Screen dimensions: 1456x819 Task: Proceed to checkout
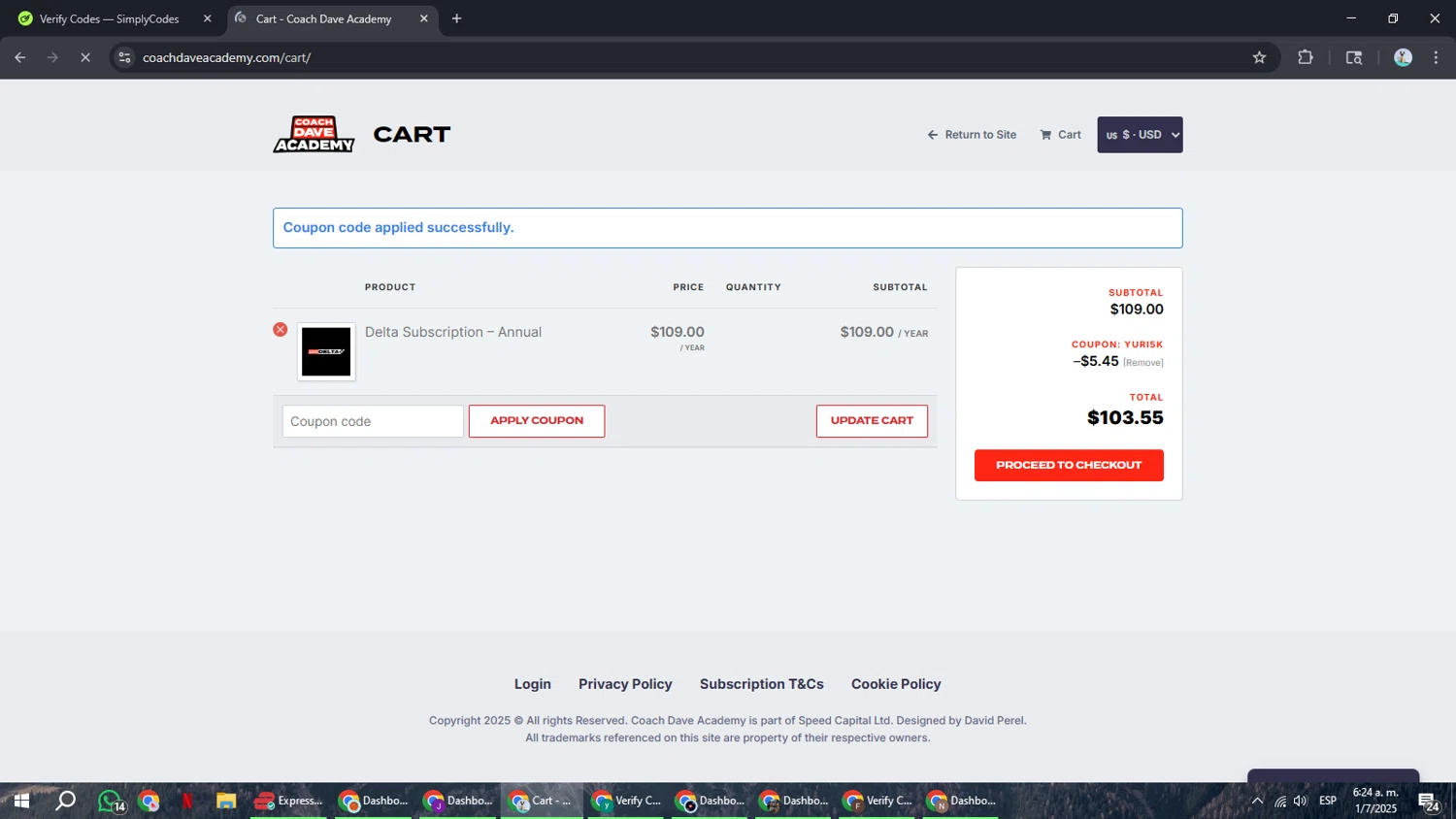[x=1069, y=465]
